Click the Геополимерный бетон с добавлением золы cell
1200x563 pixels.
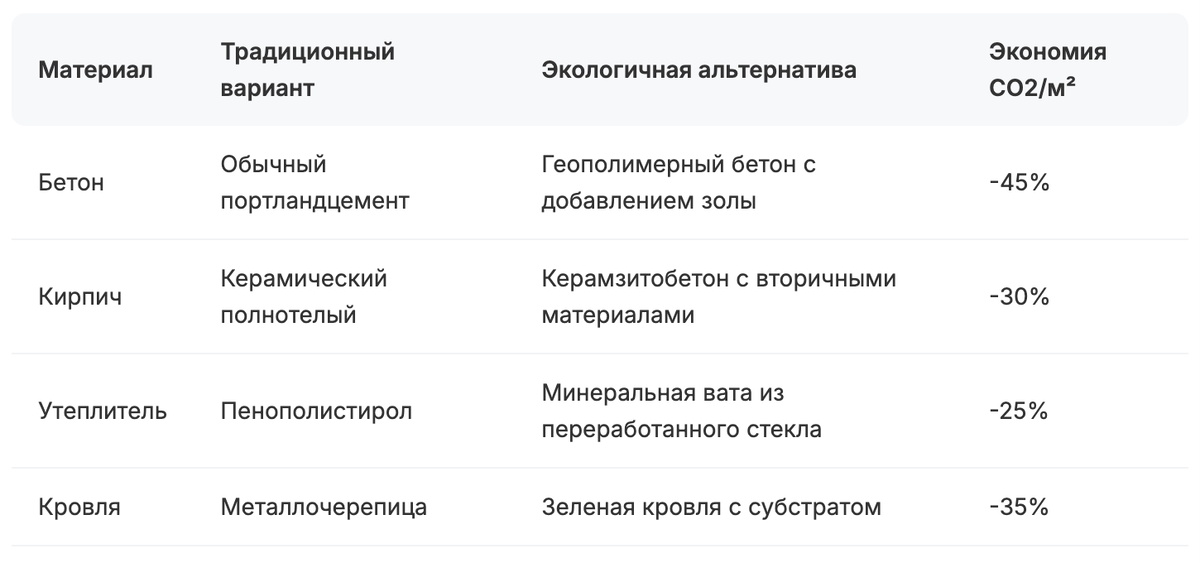679,183
